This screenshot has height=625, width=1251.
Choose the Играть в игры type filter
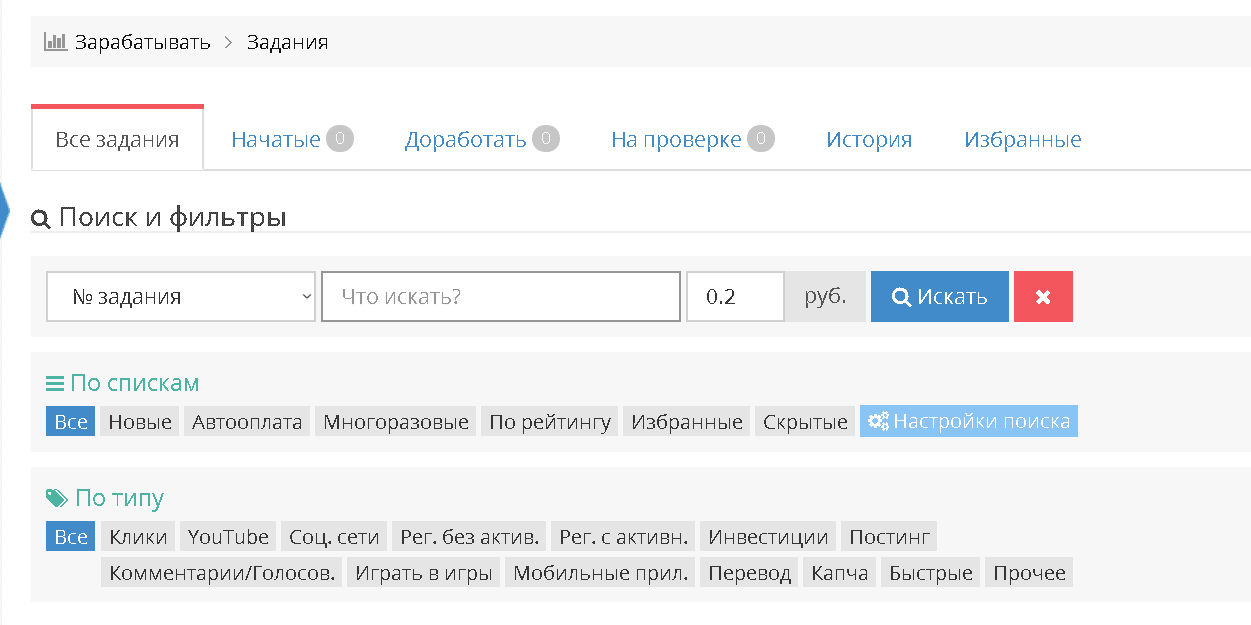pyautogui.click(x=425, y=574)
